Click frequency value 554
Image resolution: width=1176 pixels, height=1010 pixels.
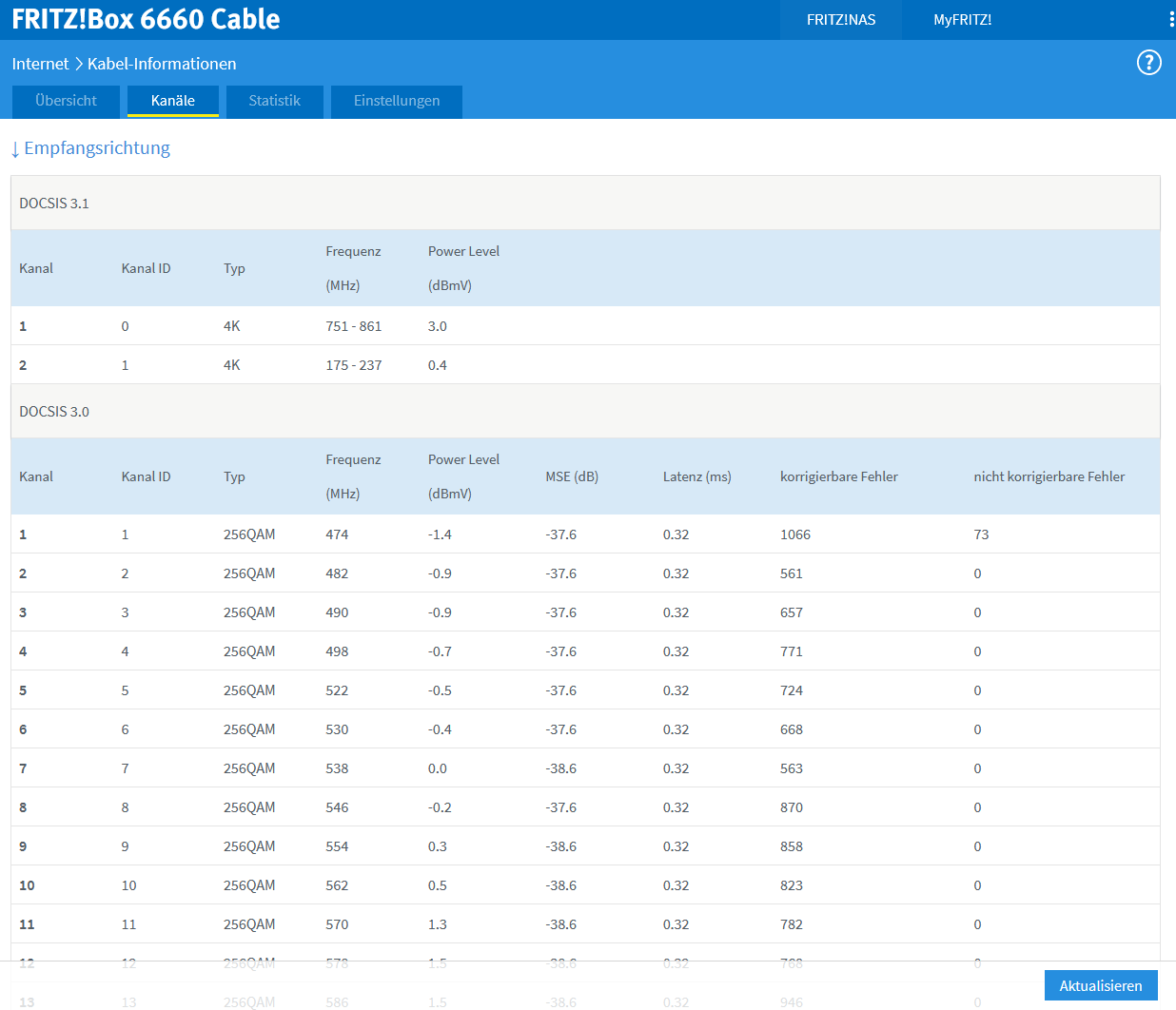pyautogui.click(x=337, y=846)
